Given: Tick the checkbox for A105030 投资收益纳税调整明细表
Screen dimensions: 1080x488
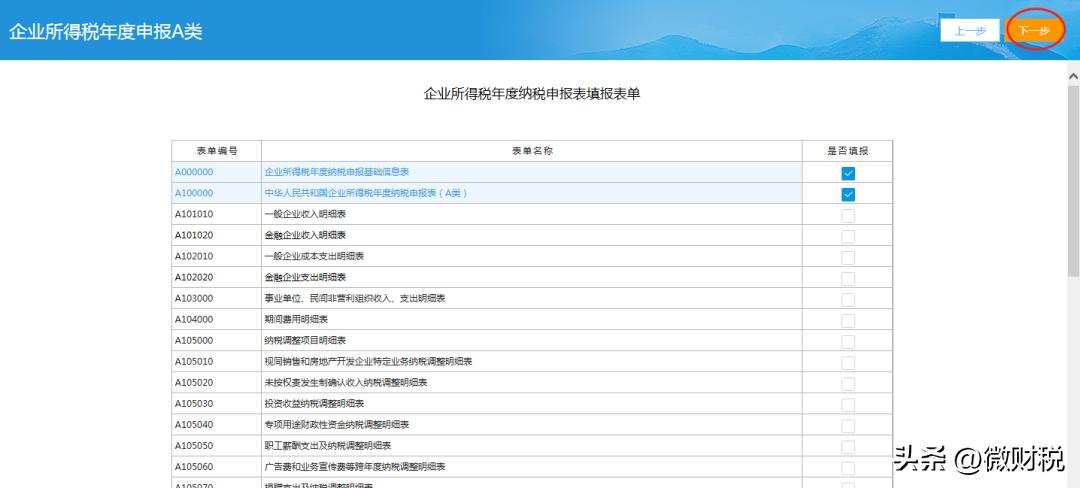Looking at the screenshot, I should pos(848,405).
